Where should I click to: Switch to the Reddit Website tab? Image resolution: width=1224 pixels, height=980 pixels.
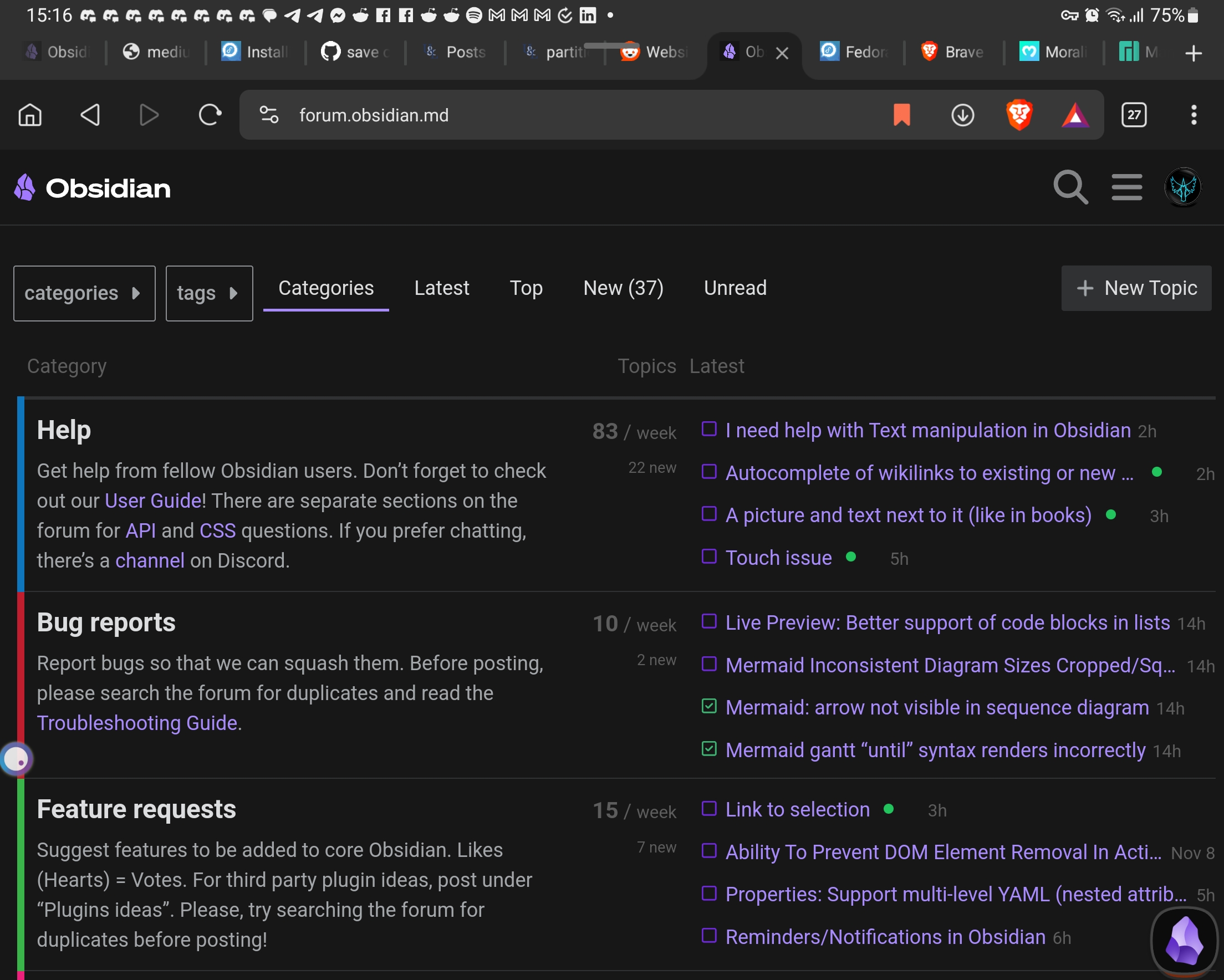point(654,52)
